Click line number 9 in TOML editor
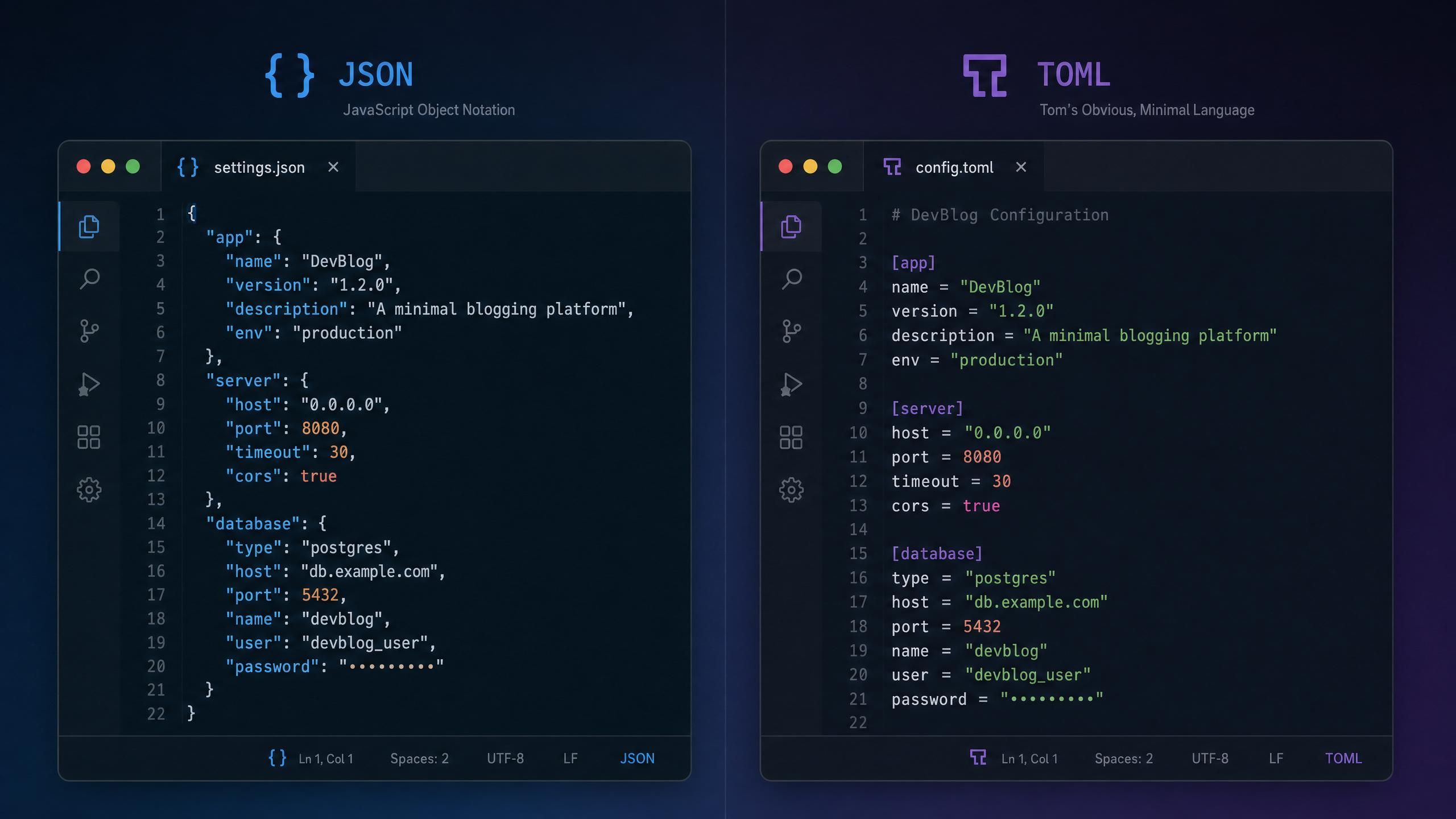Screen dimensions: 1456x819 tap(863, 408)
